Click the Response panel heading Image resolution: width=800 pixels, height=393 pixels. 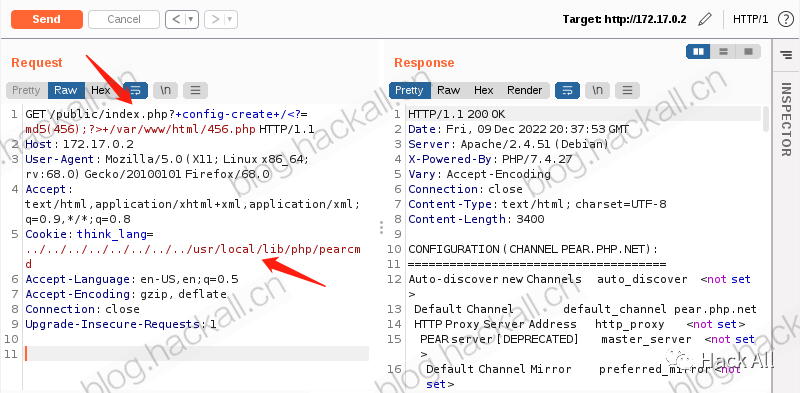pyautogui.click(x=424, y=63)
